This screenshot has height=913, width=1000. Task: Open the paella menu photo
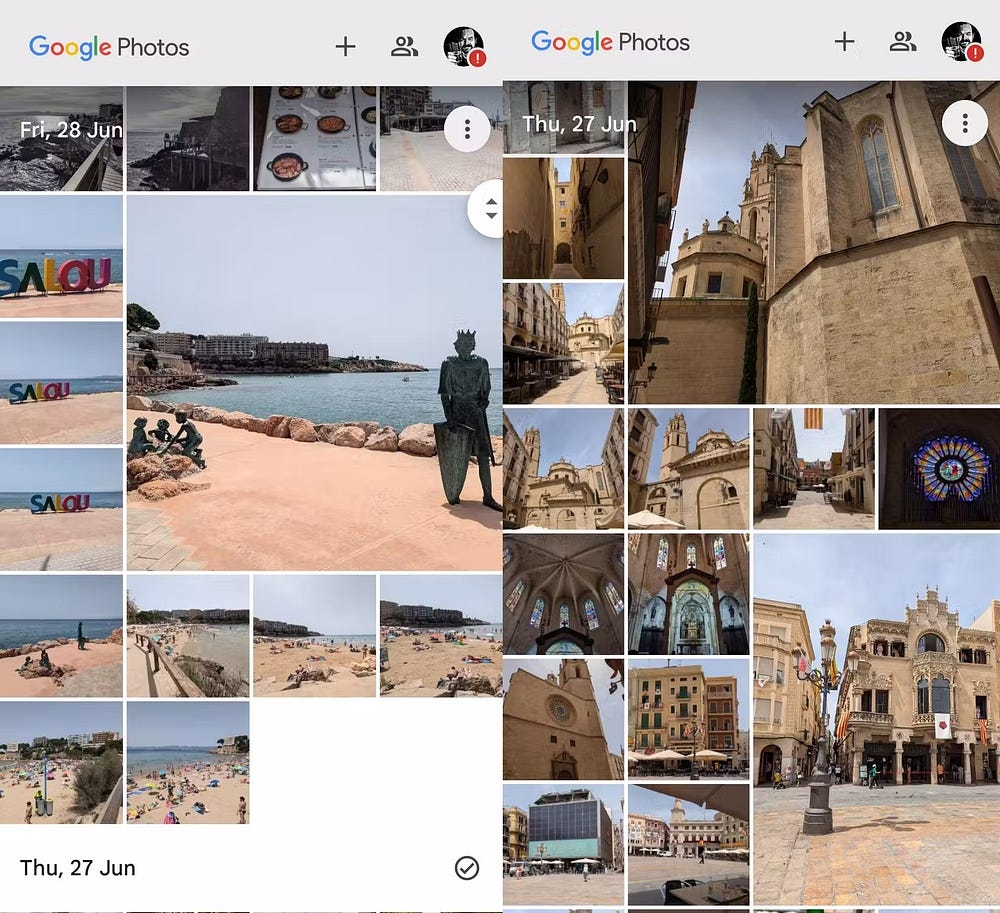[314, 138]
